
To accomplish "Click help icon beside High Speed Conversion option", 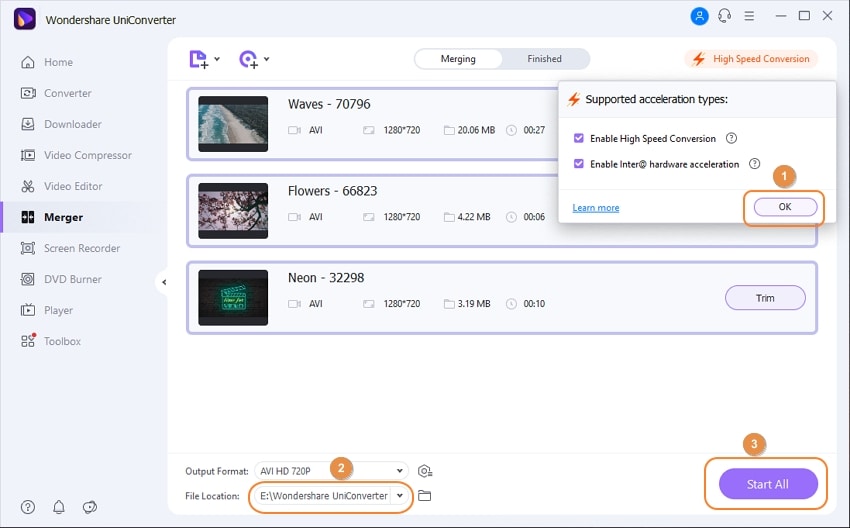I will [x=731, y=138].
